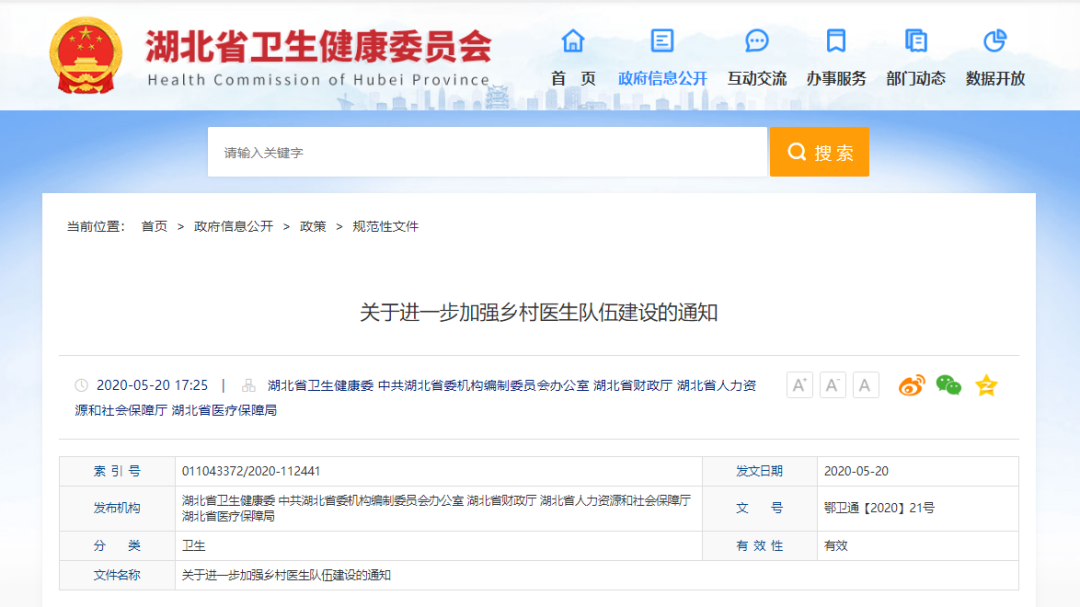Click the 互动交流 chat bubble icon
Image resolution: width=1080 pixels, height=607 pixels.
pyautogui.click(x=757, y=41)
